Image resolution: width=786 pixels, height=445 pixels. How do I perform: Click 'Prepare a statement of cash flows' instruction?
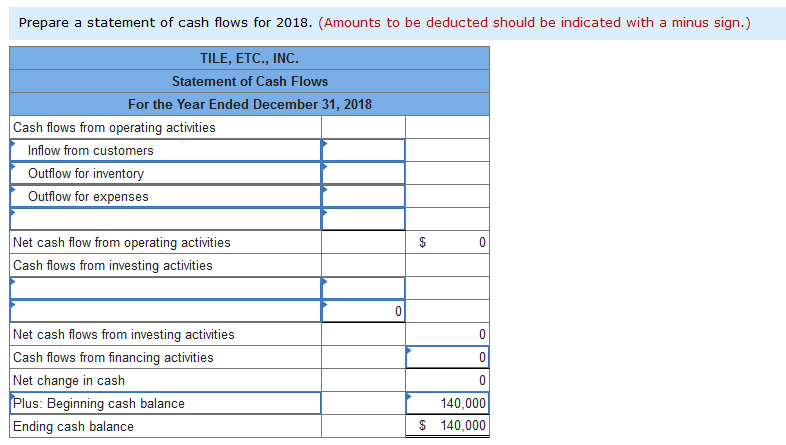click(x=165, y=23)
